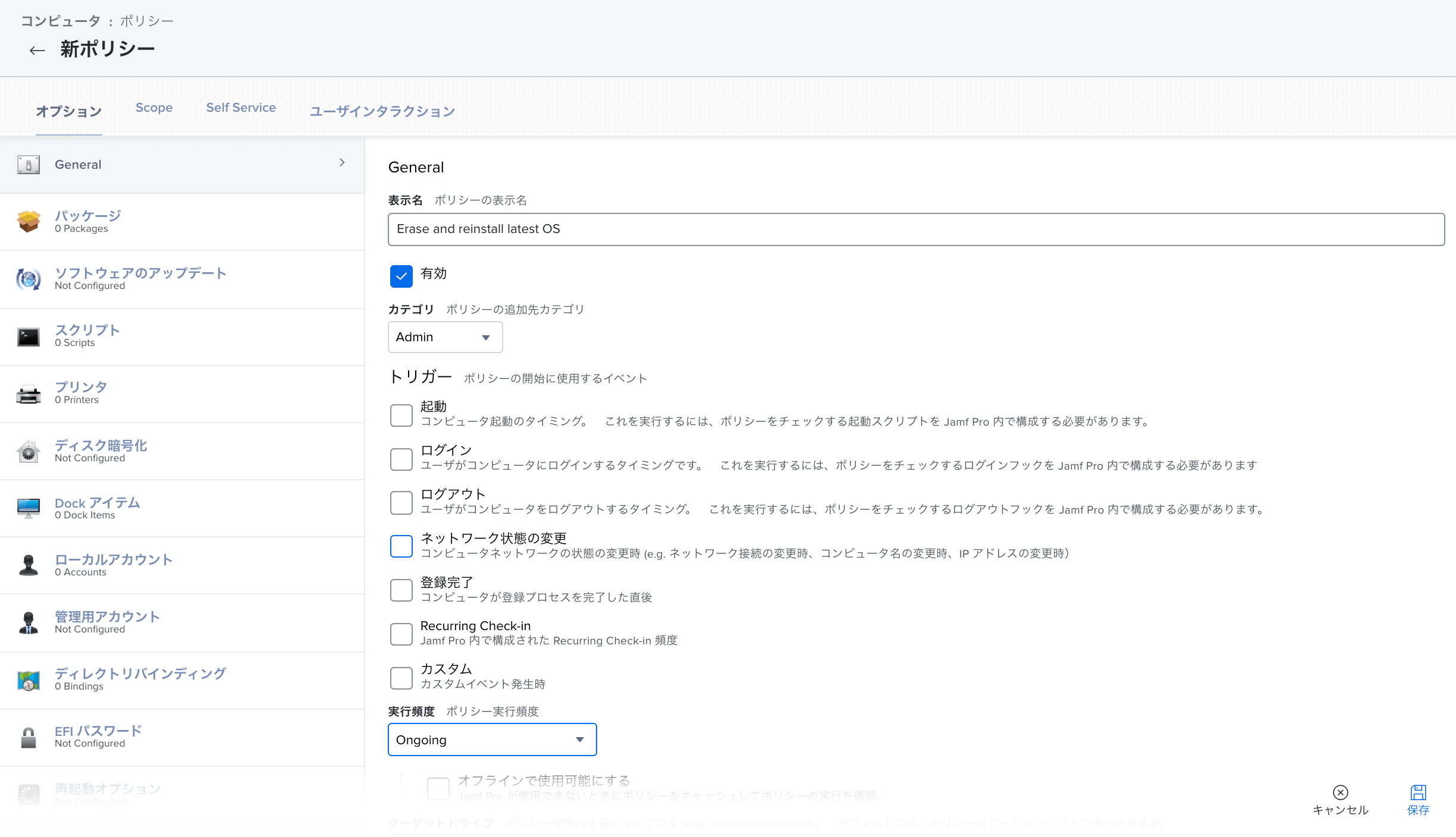Expand the General section chevron
Viewport: 1456px width, 837px height.
pos(342,162)
